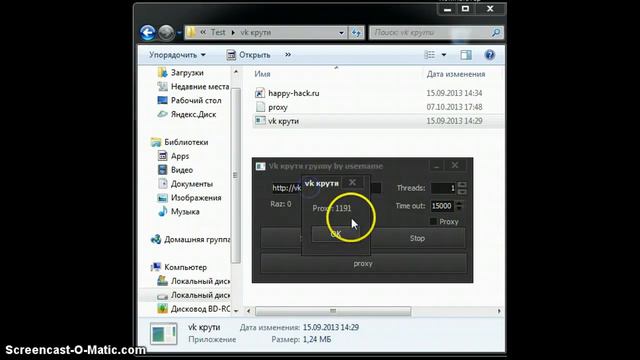Image resolution: width=640 pixels, height=360 pixels.
Task: Select the Загрузки folder icon
Action: 162,73
